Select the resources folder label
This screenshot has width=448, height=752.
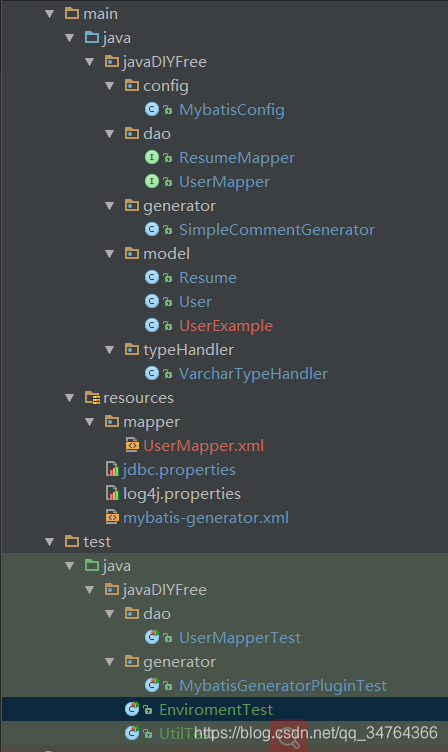tap(138, 398)
